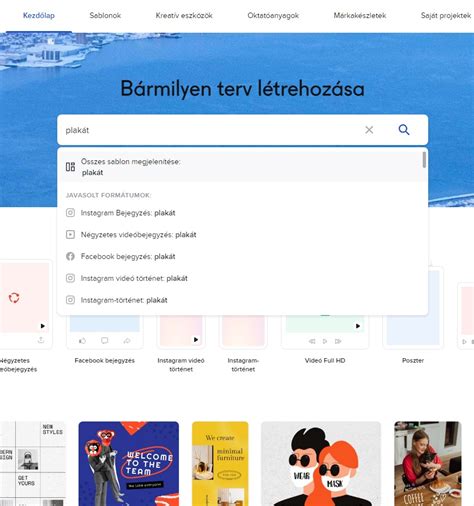Open the Wear Mask illustration template

tap(321, 464)
